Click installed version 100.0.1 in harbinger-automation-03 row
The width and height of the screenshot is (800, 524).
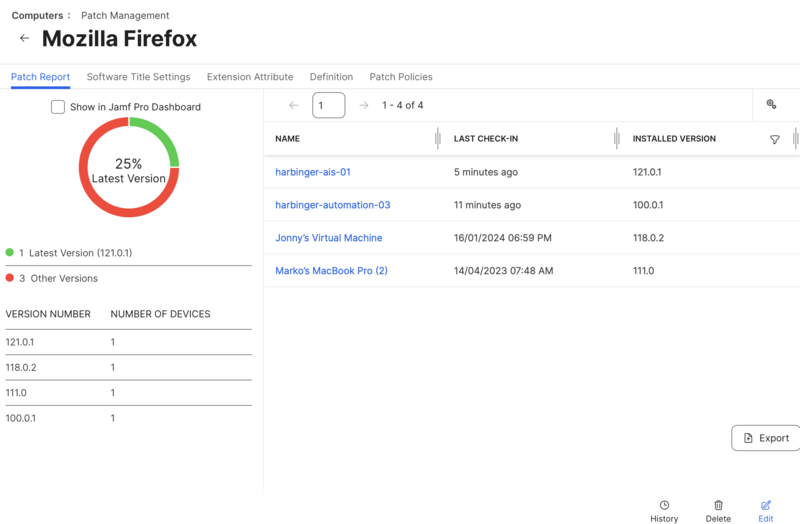pos(648,205)
